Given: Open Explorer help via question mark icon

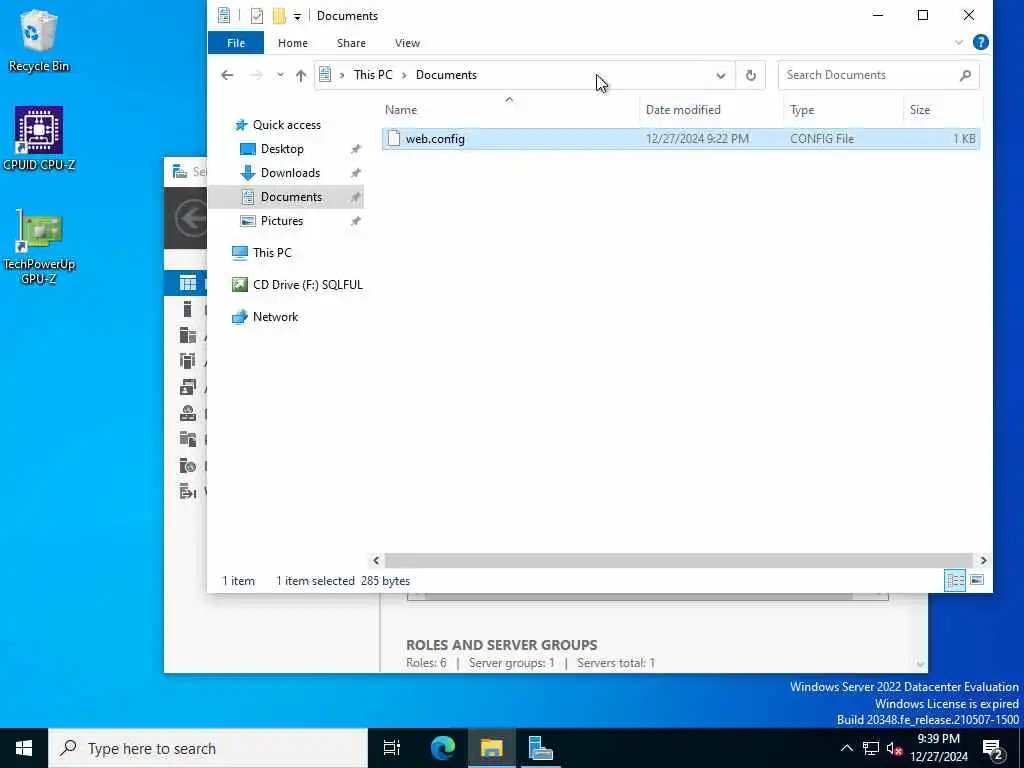Looking at the screenshot, I should (980, 42).
